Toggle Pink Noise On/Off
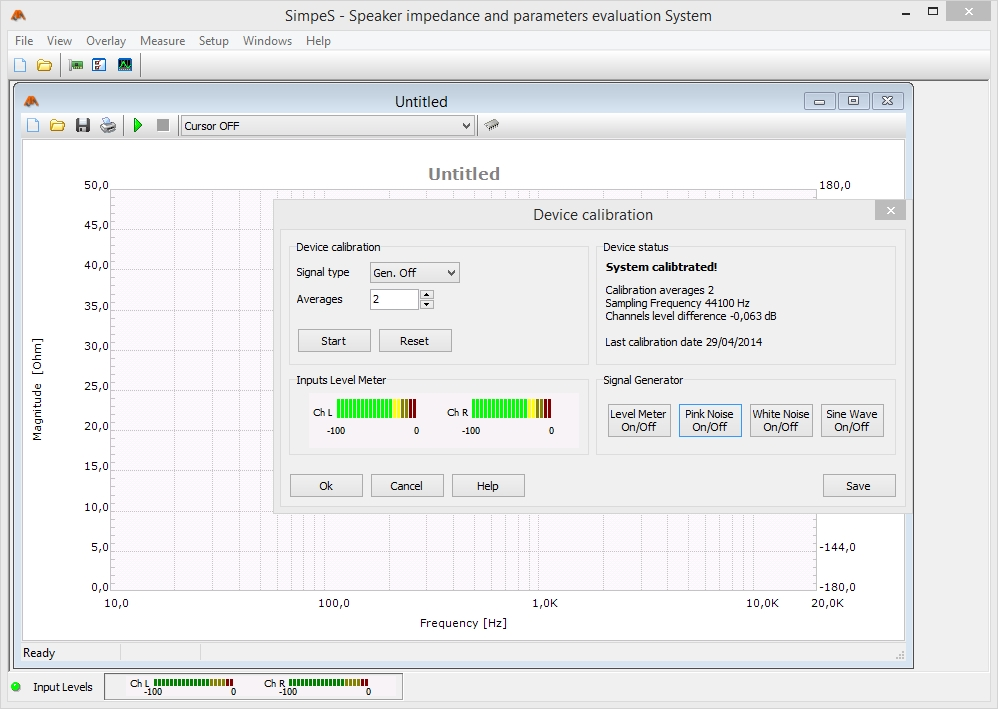Viewport: 998px width, 710px height. tap(710, 421)
